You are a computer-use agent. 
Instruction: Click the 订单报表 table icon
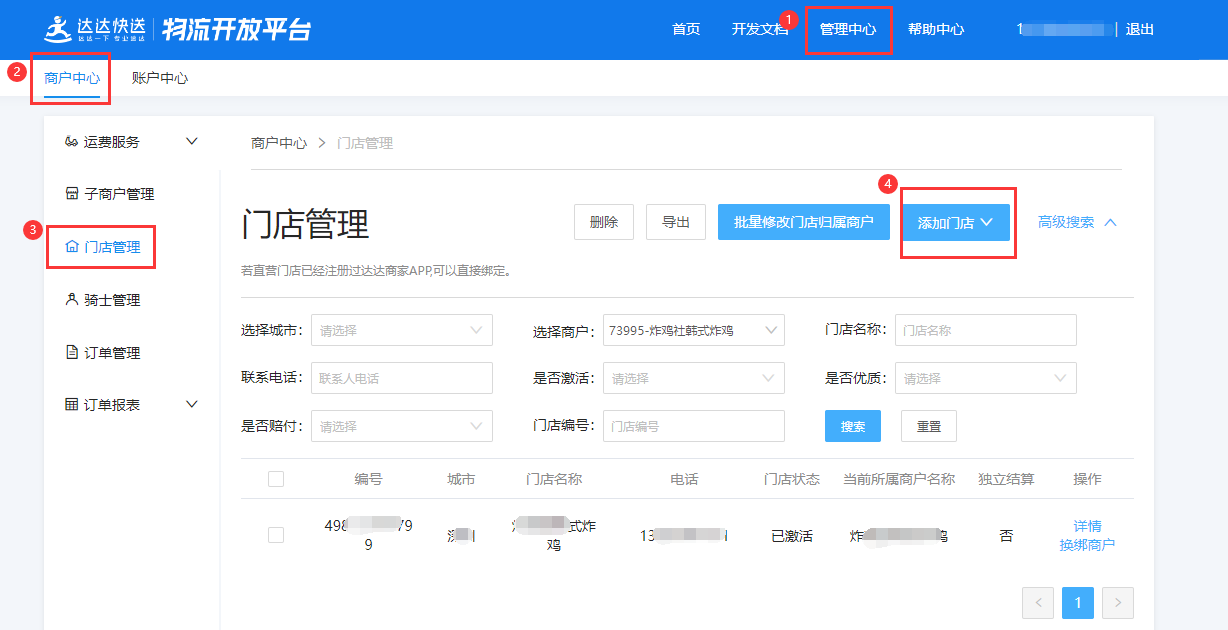71,404
